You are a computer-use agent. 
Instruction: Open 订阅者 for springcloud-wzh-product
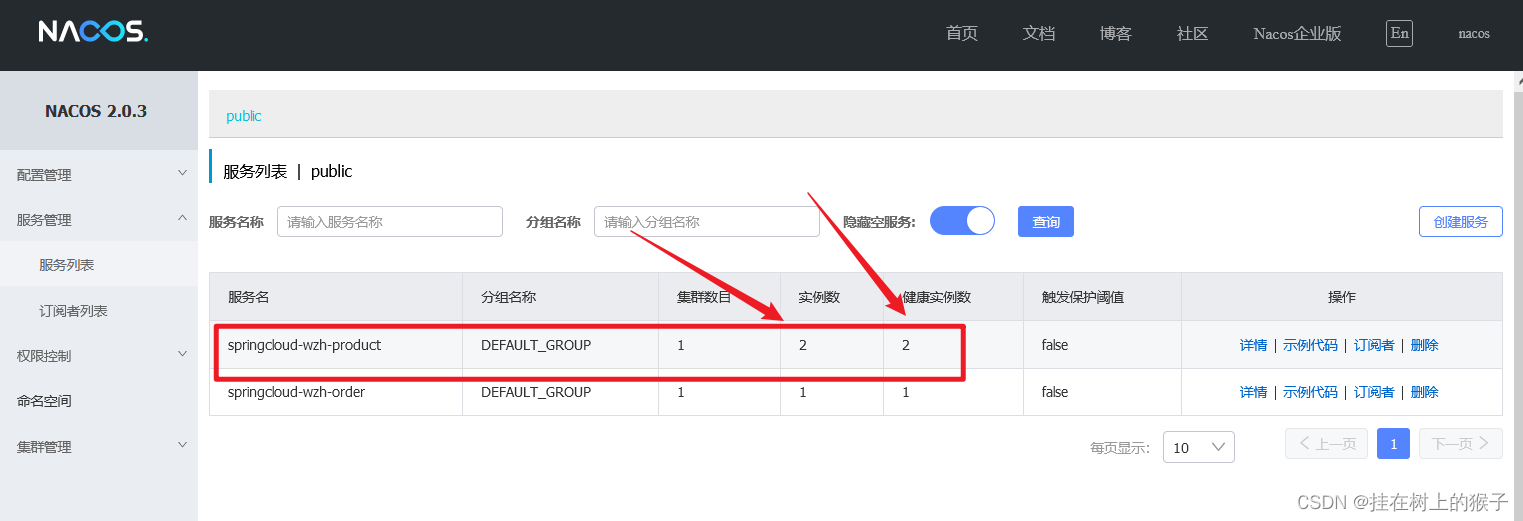1374,345
